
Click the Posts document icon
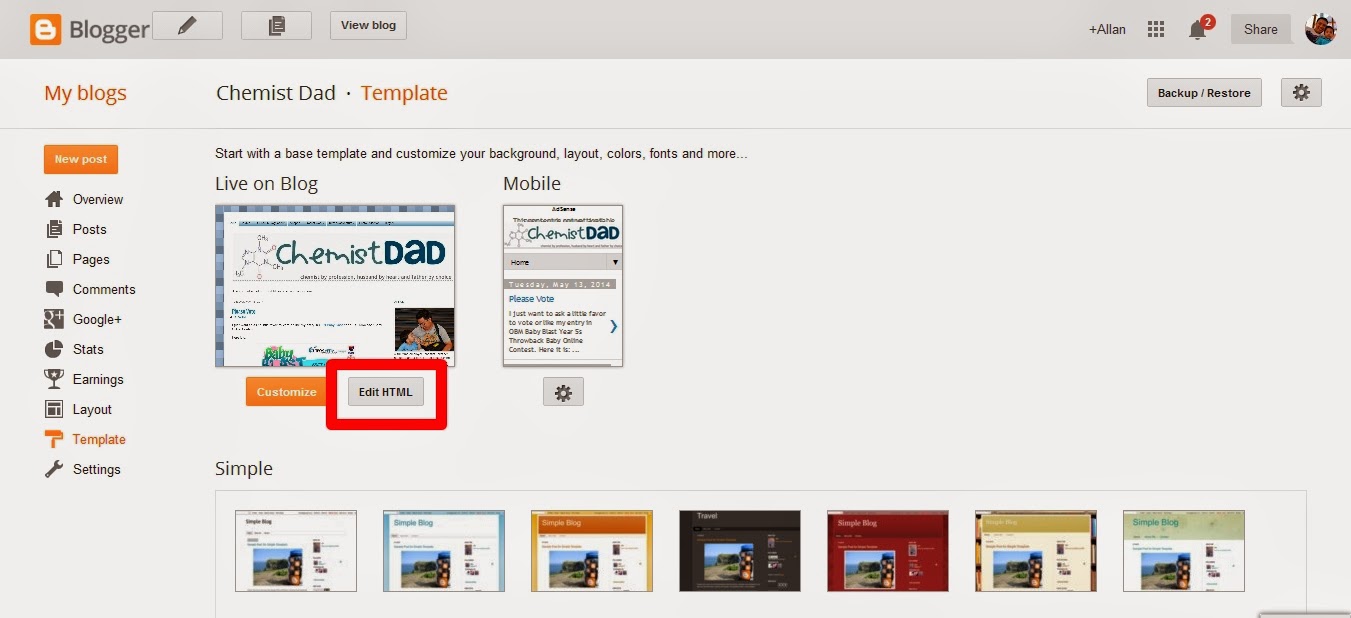[54, 229]
